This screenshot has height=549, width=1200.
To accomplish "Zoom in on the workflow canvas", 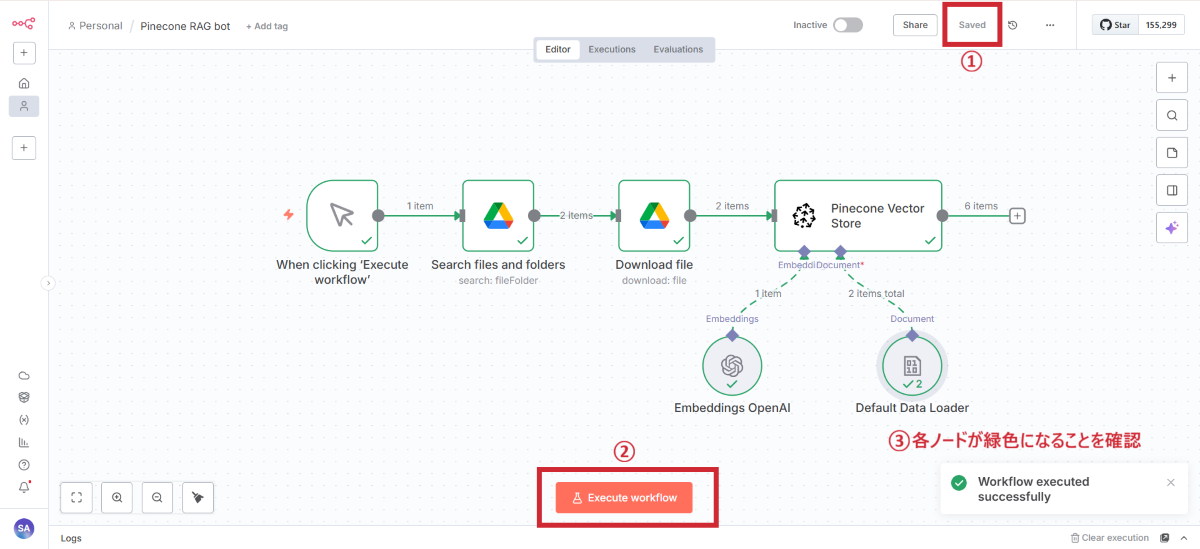I will click(117, 497).
